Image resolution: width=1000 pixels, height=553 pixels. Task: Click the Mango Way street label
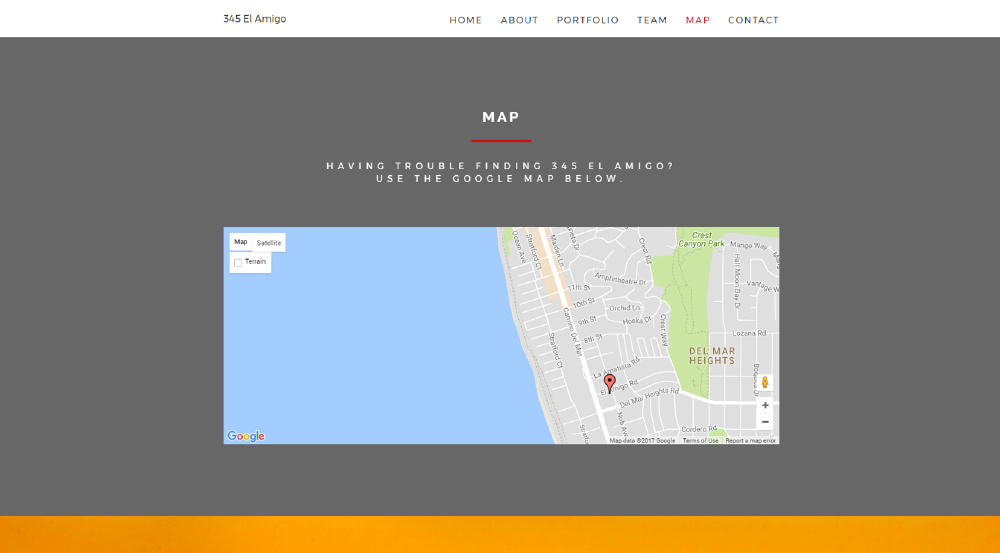point(748,245)
